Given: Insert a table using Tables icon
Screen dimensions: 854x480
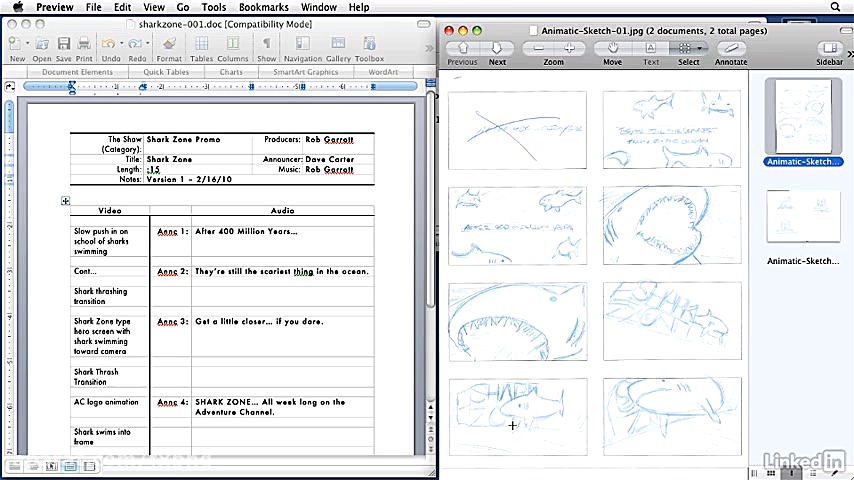Looking at the screenshot, I should pos(201,46).
